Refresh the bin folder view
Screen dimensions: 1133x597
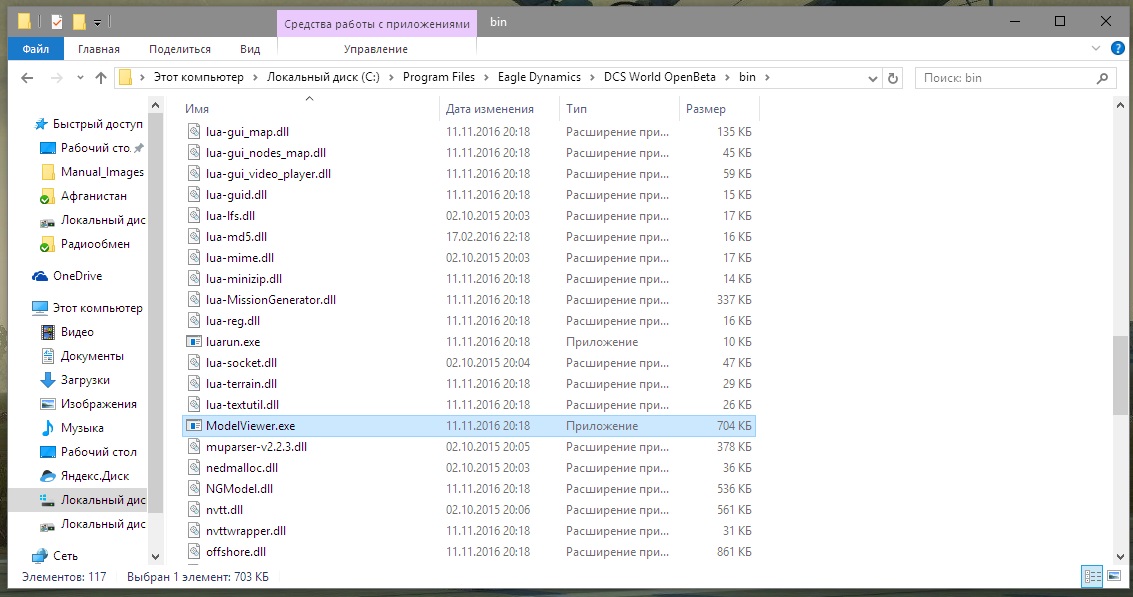tap(893, 78)
